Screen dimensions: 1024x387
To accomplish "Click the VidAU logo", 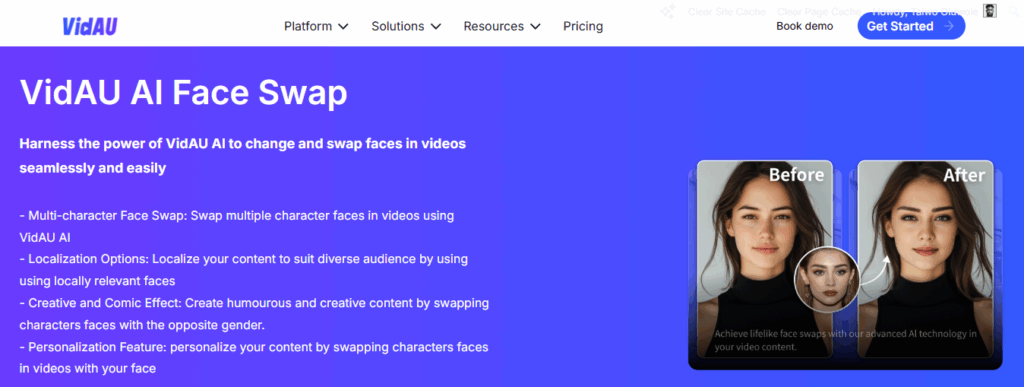I will pyautogui.click(x=89, y=26).
